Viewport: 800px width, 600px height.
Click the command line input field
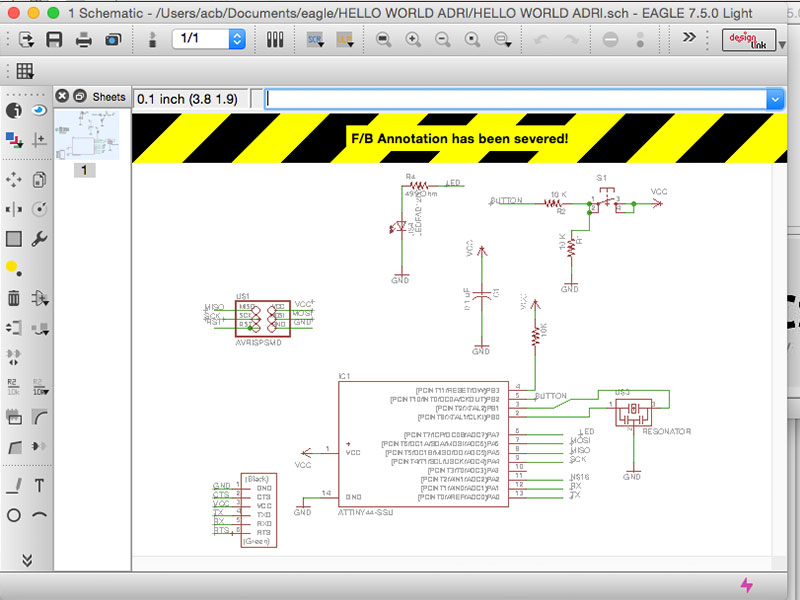(x=515, y=99)
